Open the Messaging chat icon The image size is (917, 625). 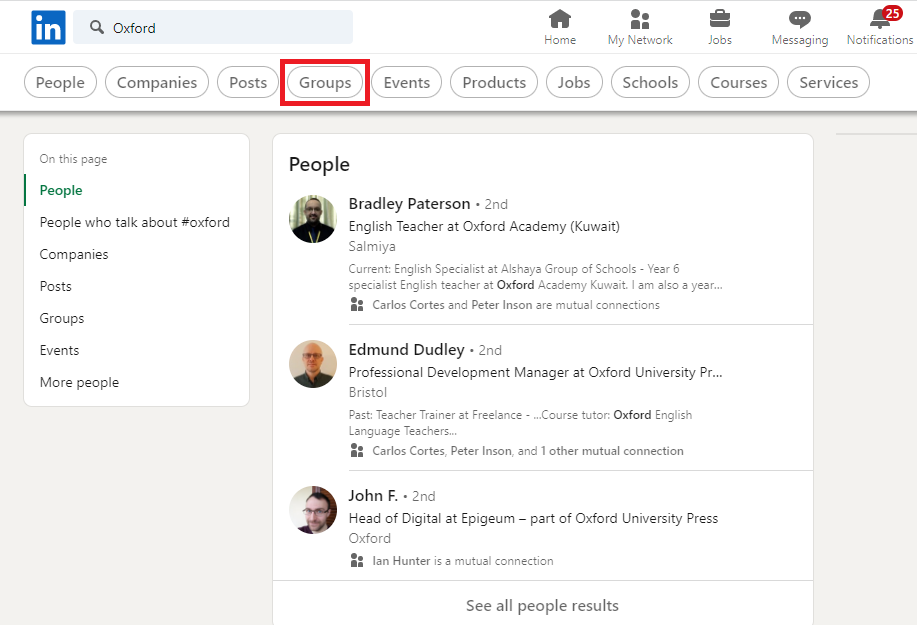click(x=799, y=19)
